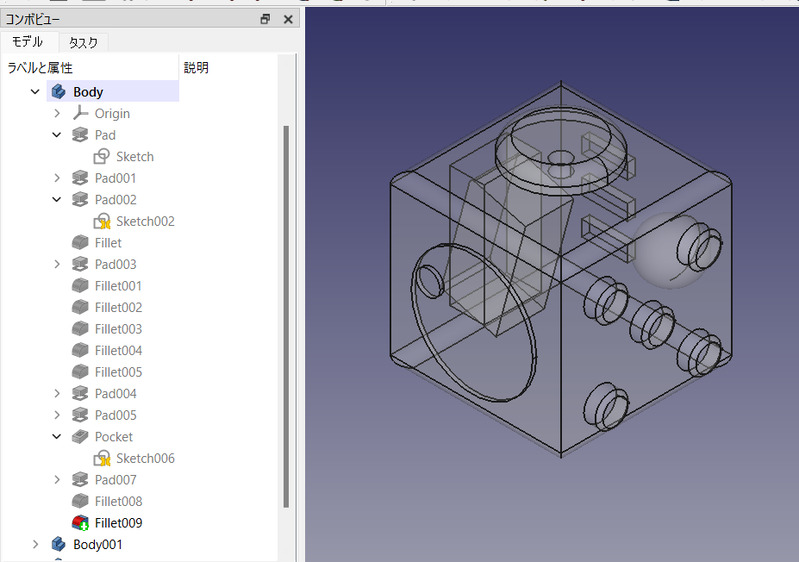Select the Pad002 label

coord(116,199)
